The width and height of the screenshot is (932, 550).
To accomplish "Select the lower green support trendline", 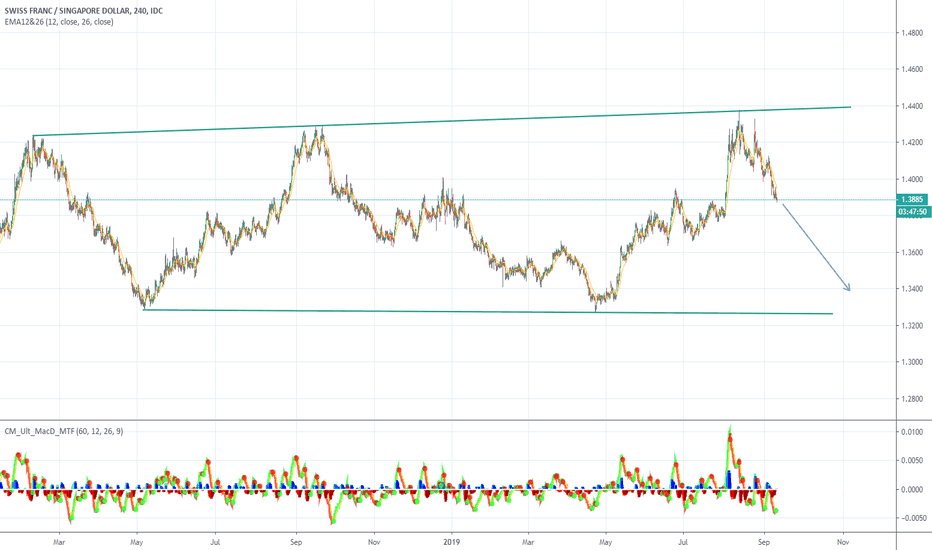I will tap(487, 311).
